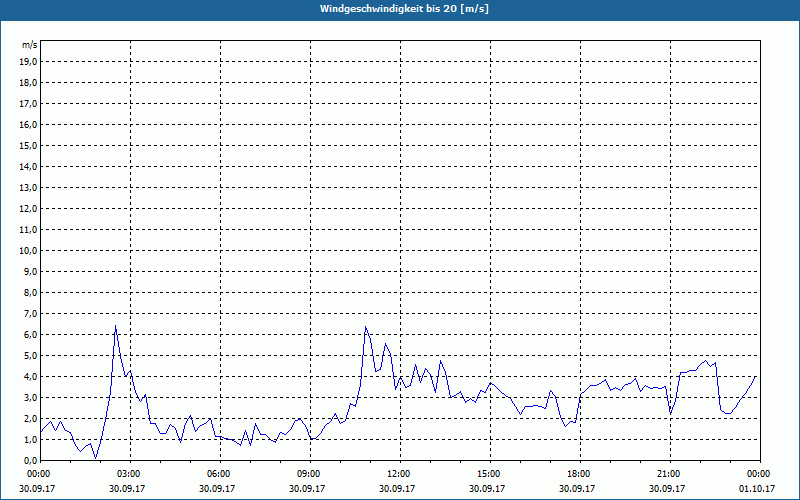
Task: Click the '01.10.17' date label
Action: pyautogui.click(x=757, y=488)
